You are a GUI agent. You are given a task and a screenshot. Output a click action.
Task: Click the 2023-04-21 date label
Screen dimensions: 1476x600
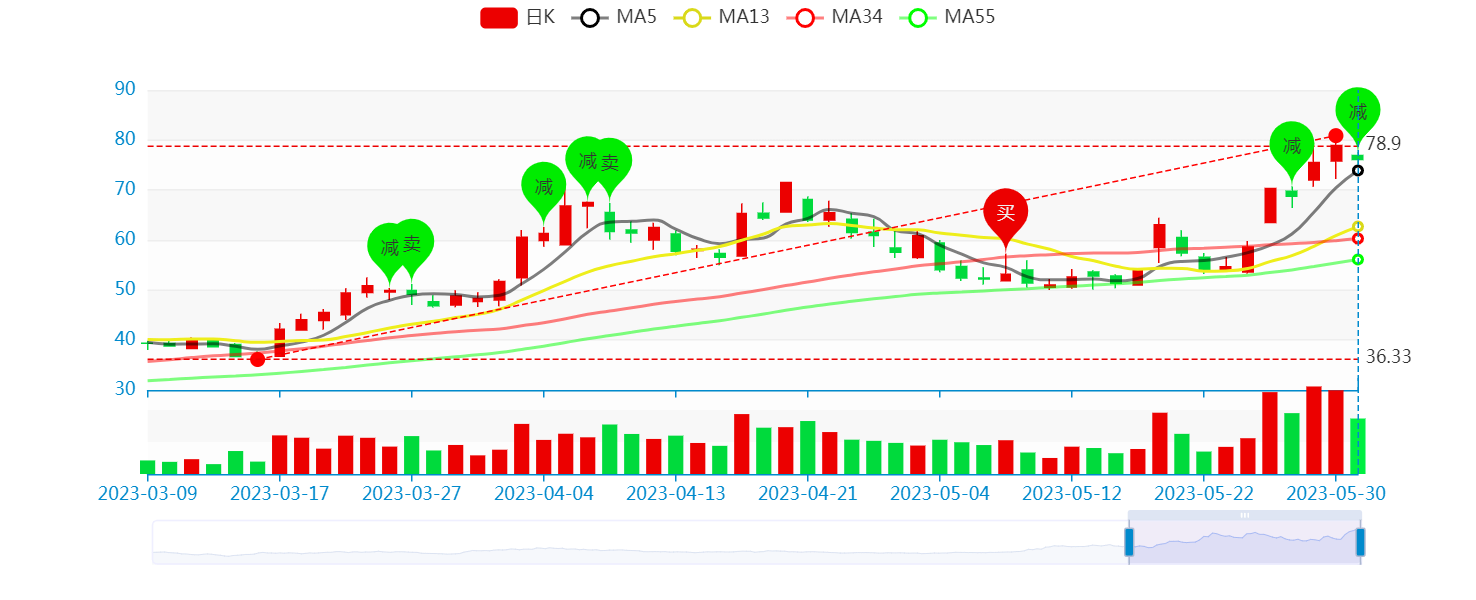807,493
